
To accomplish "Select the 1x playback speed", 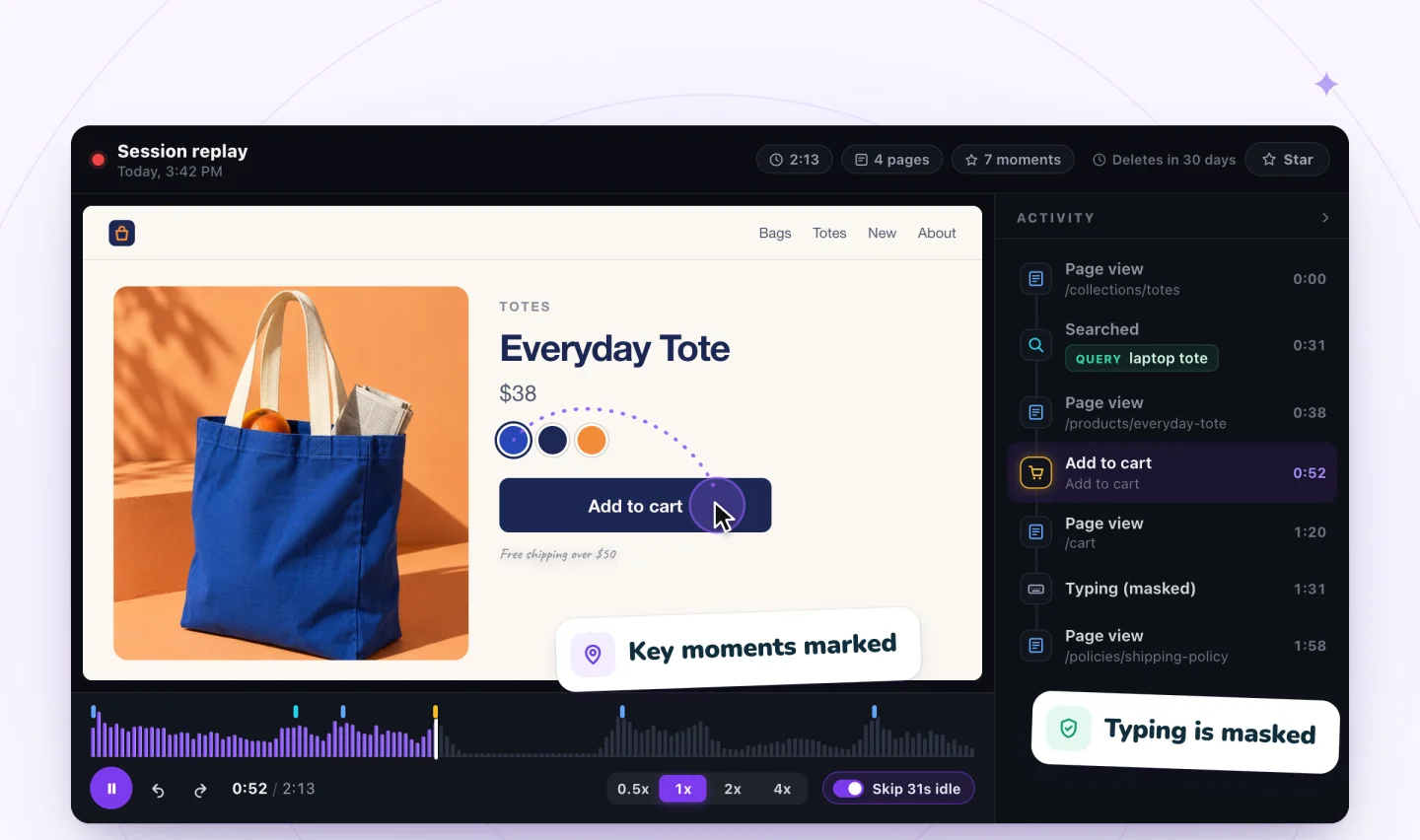I will 683,789.
